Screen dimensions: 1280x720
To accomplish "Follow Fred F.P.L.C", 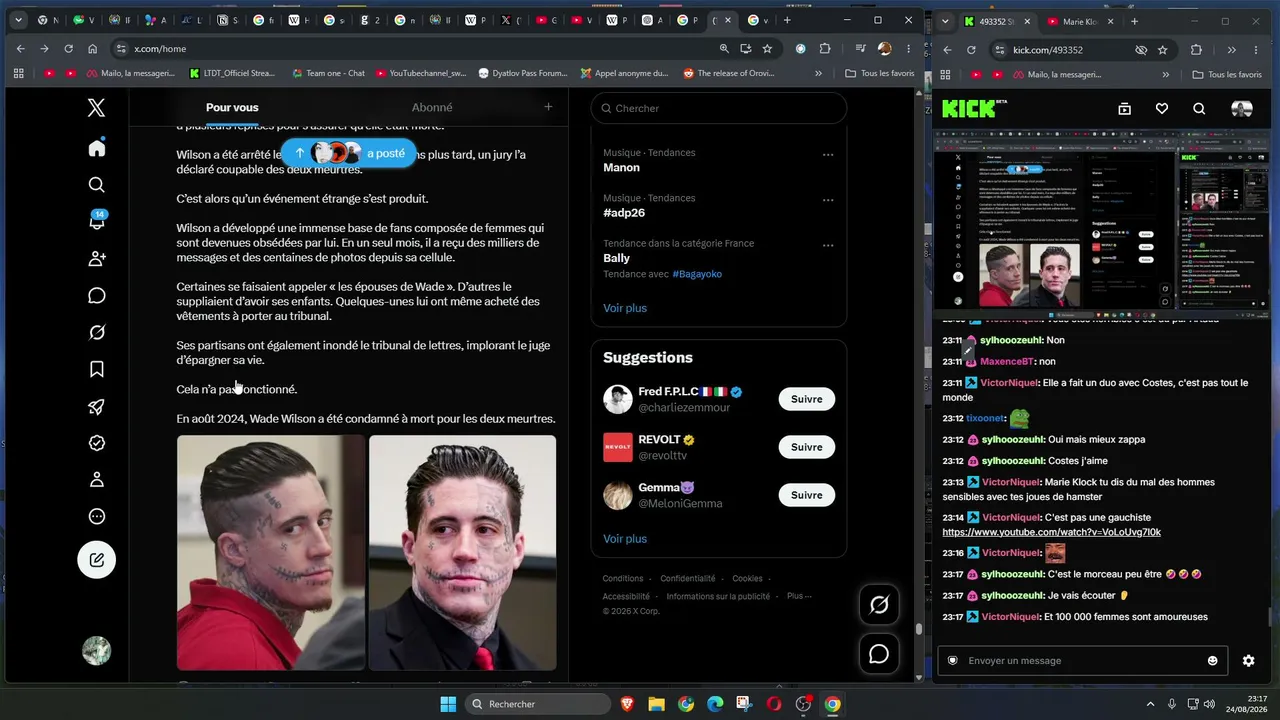I will click(x=806, y=399).
